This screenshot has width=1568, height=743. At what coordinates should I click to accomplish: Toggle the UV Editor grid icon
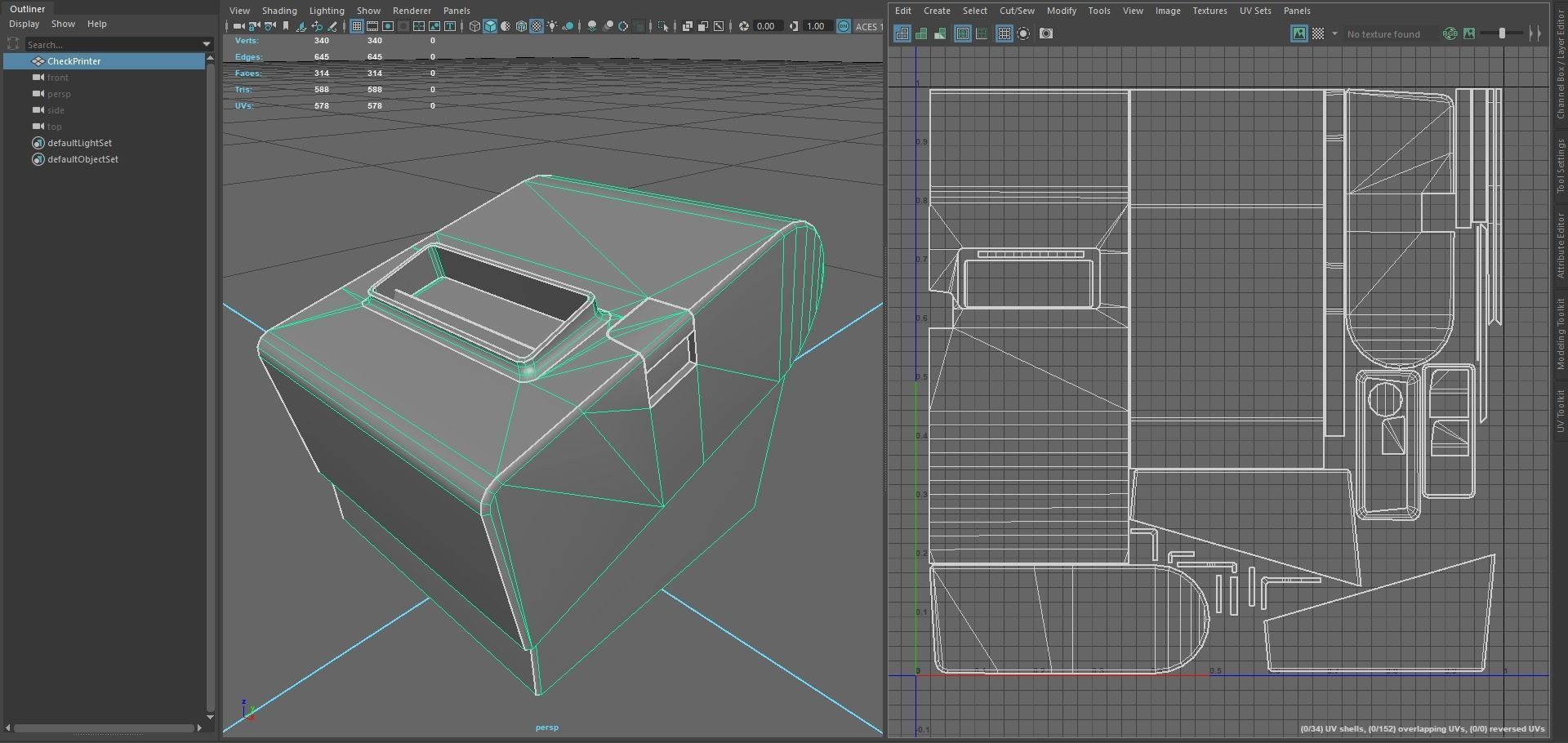pyautogui.click(x=1004, y=33)
